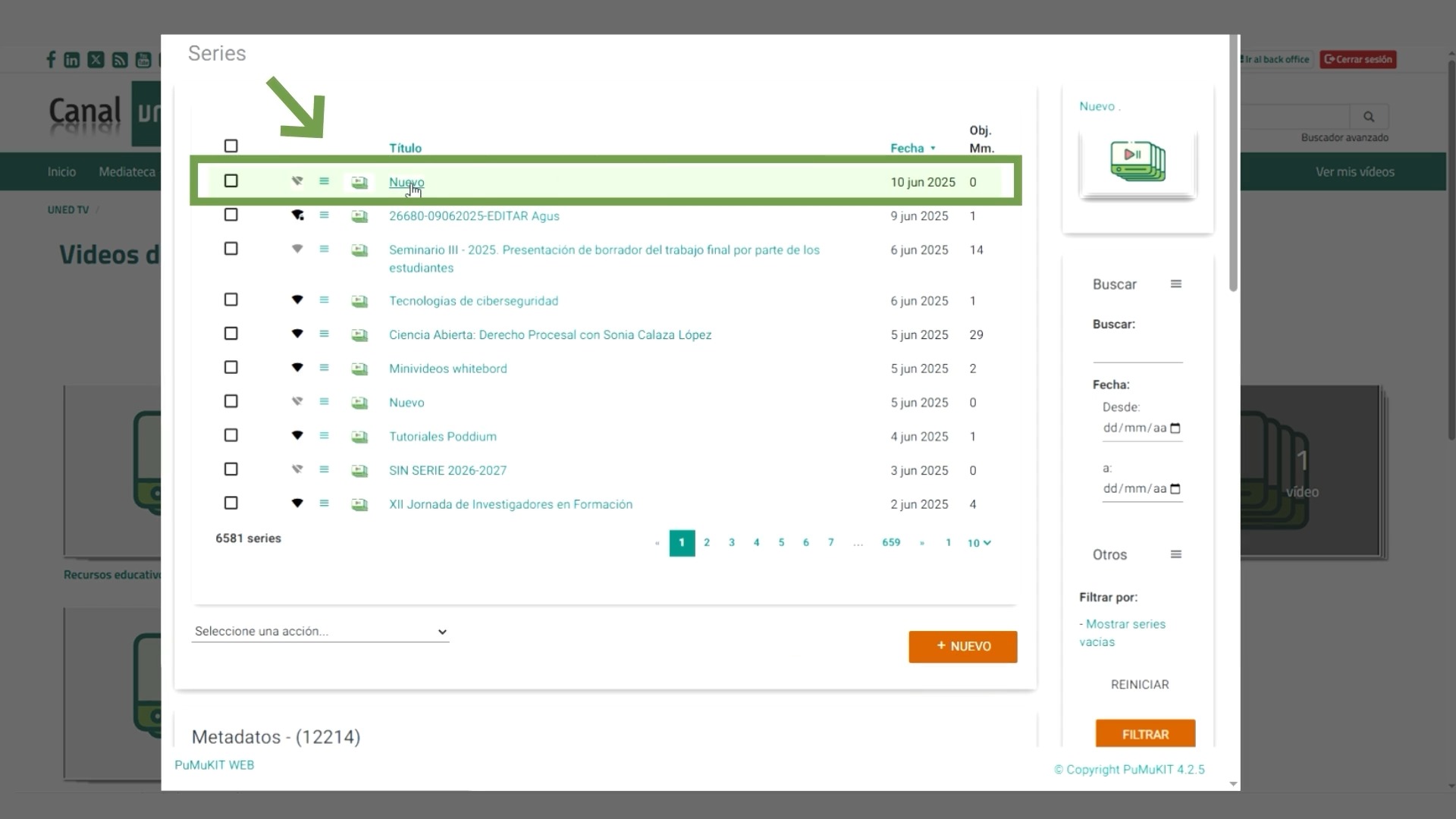
Task: Tick checkbox for Ciencia Abierta series
Action: pyautogui.click(x=231, y=334)
